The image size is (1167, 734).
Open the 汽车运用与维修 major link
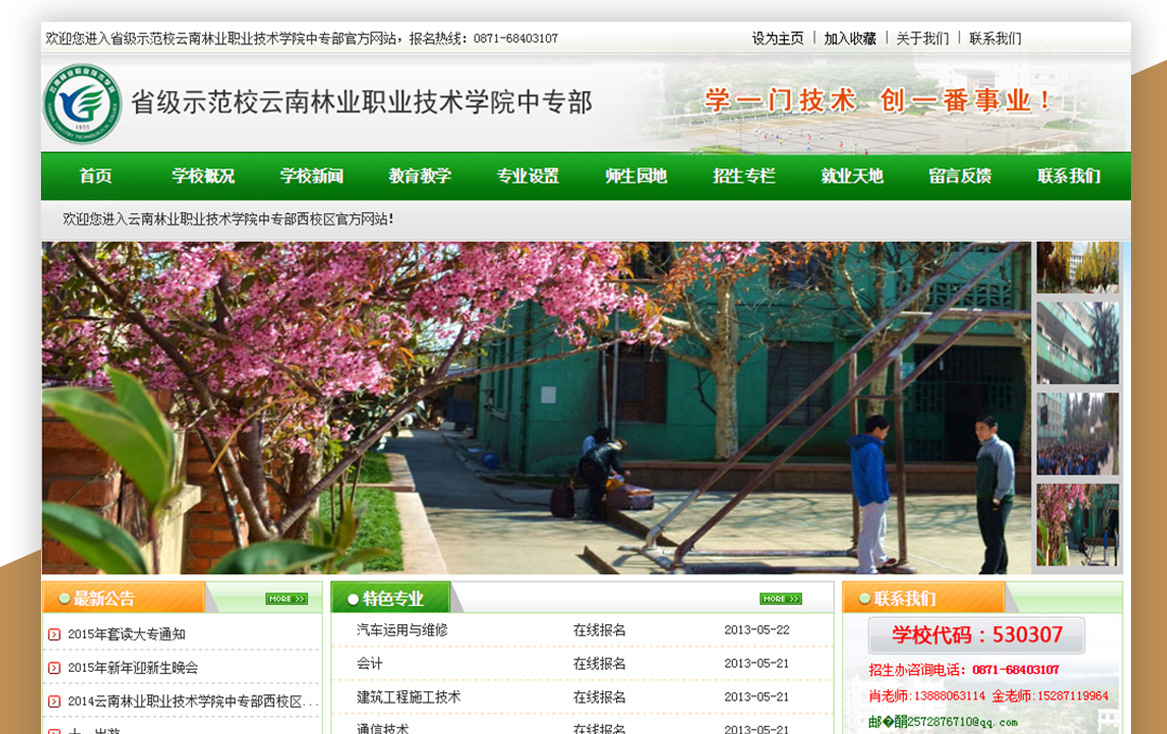point(402,630)
